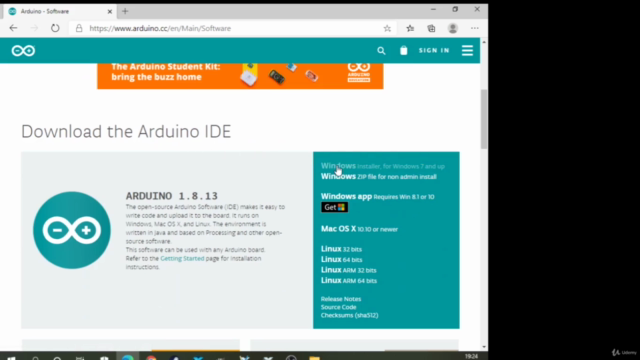Click the ARDUINO 1.8.13 version heading

point(172,196)
